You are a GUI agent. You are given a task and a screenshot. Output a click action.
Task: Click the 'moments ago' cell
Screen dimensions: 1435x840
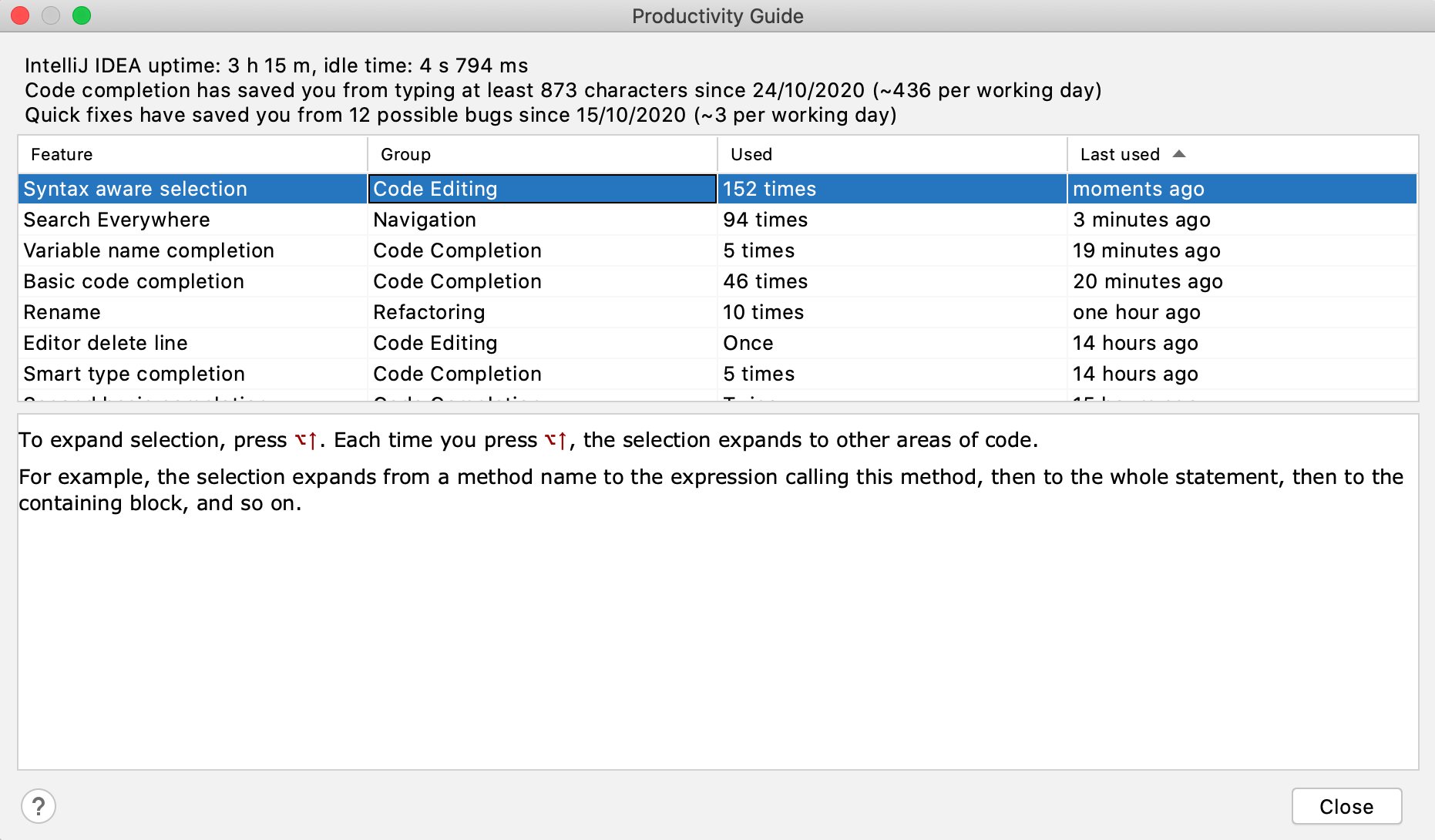click(1242, 189)
